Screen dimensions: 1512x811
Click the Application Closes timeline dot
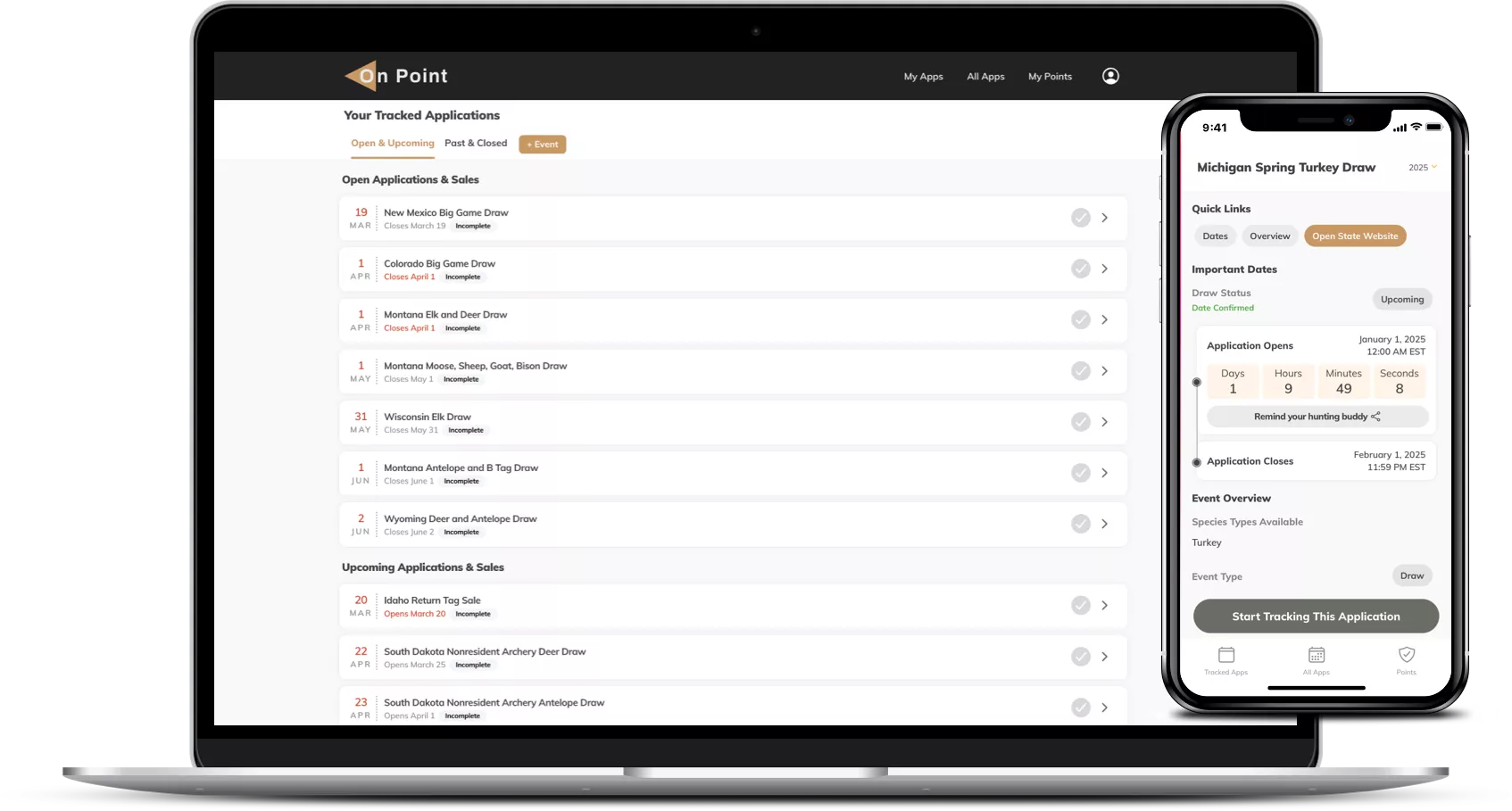[x=1197, y=462]
